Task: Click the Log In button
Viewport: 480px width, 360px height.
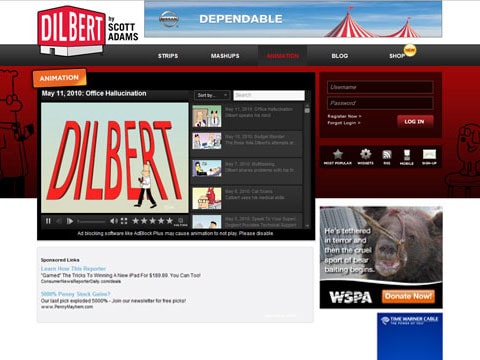Action: (x=415, y=122)
